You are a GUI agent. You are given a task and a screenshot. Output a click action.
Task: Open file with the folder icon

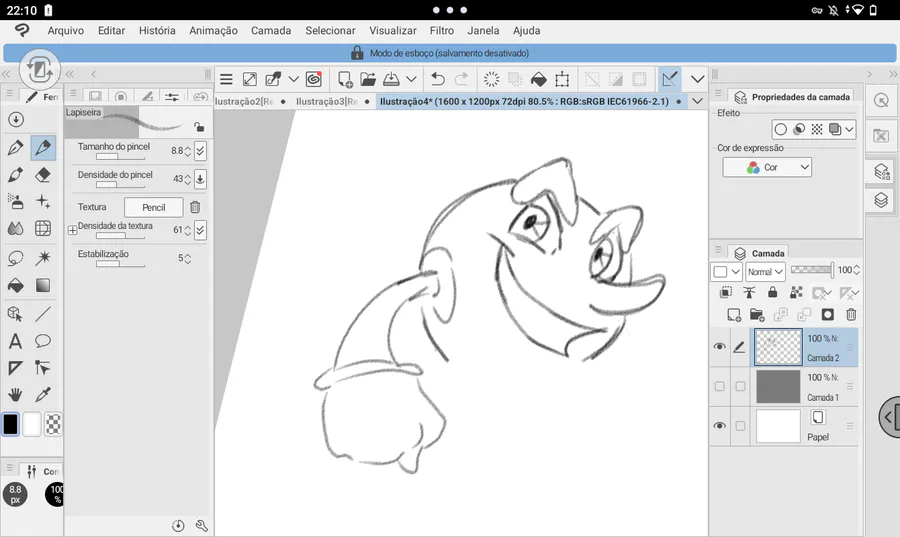pos(368,79)
